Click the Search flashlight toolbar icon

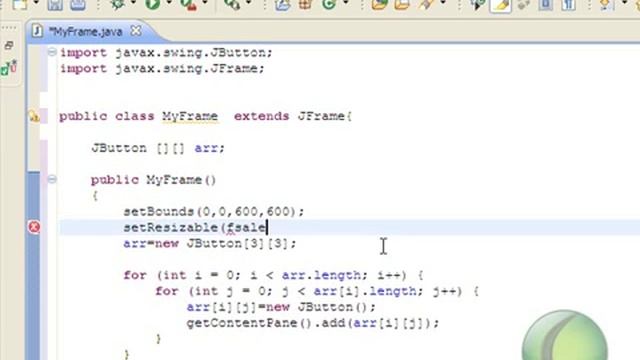pyautogui.click(x=426, y=4)
